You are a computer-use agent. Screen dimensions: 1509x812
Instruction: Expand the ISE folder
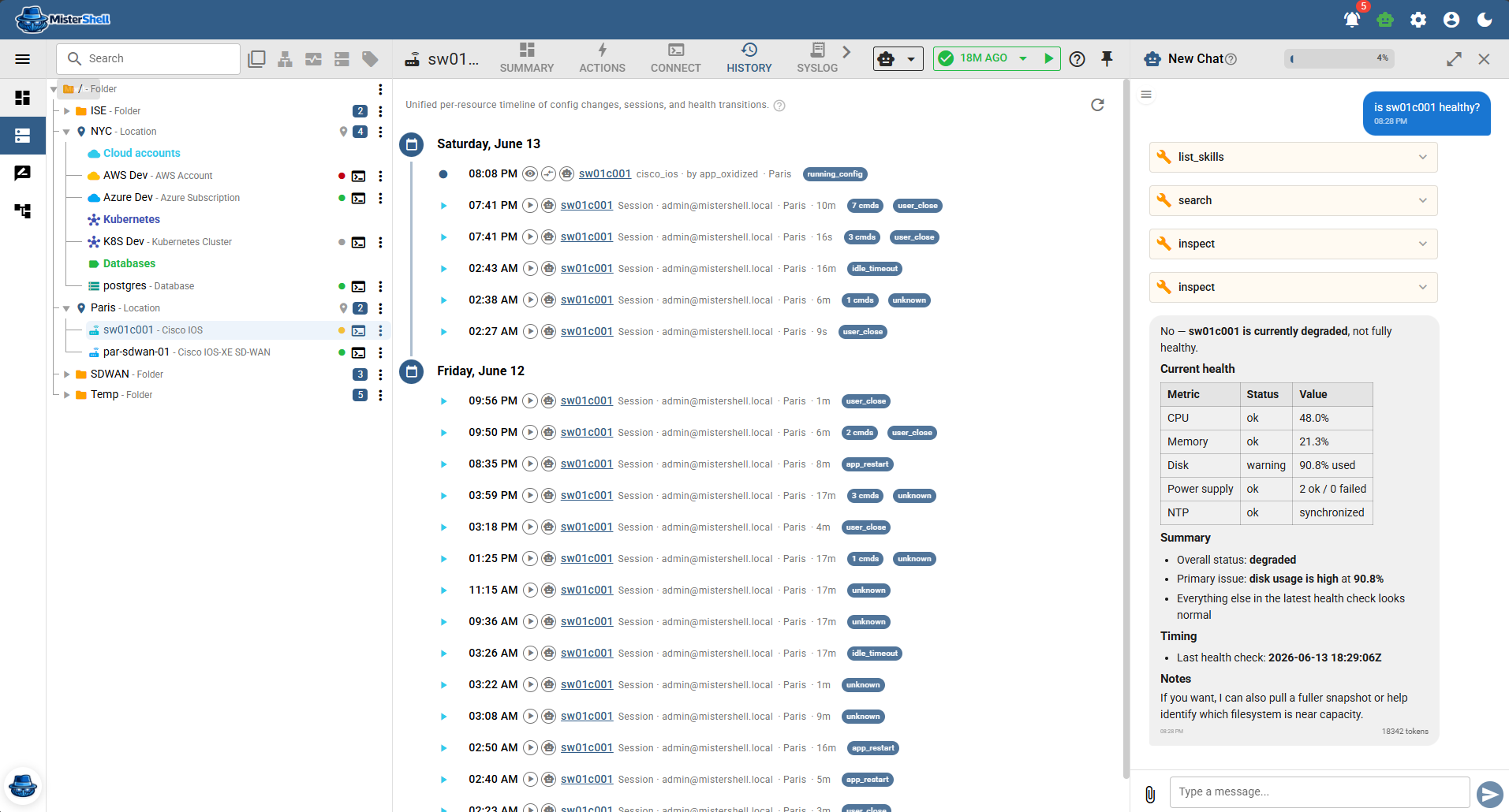click(x=66, y=111)
